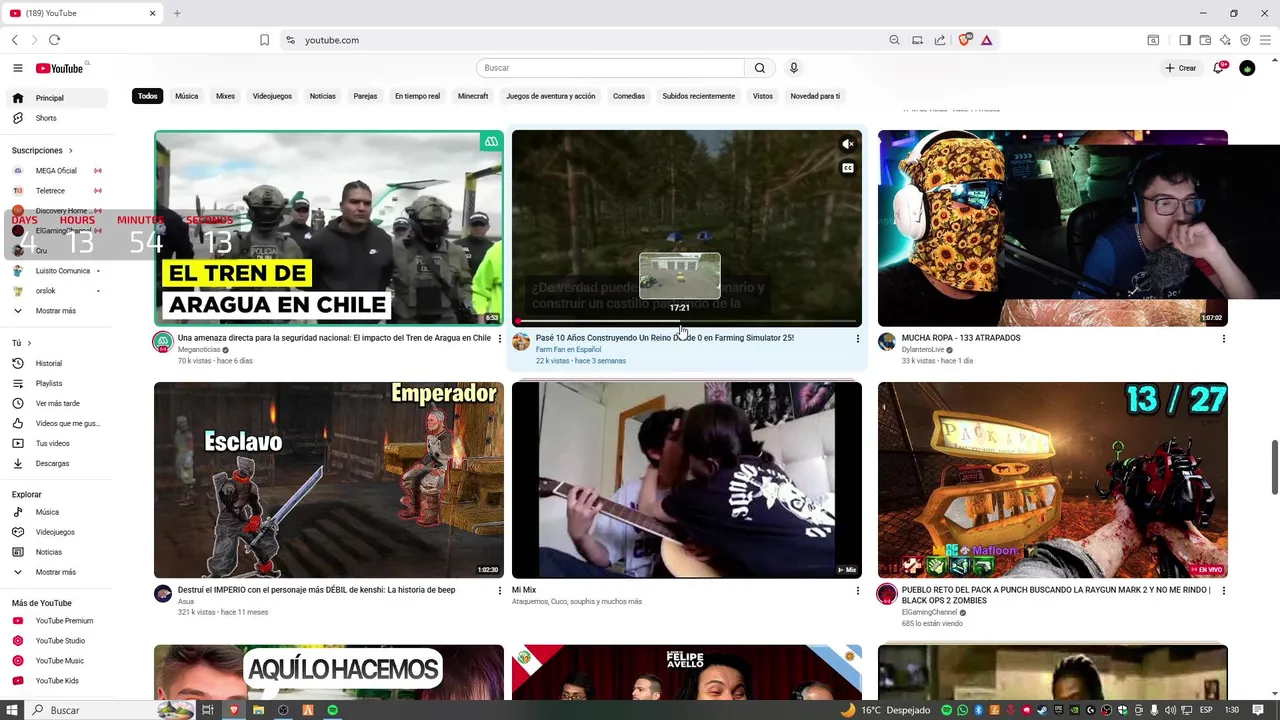The width and height of the screenshot is (1280, 720).
Task: Expand Suscripciones Mostrar más
Action: tap(56, 311)
